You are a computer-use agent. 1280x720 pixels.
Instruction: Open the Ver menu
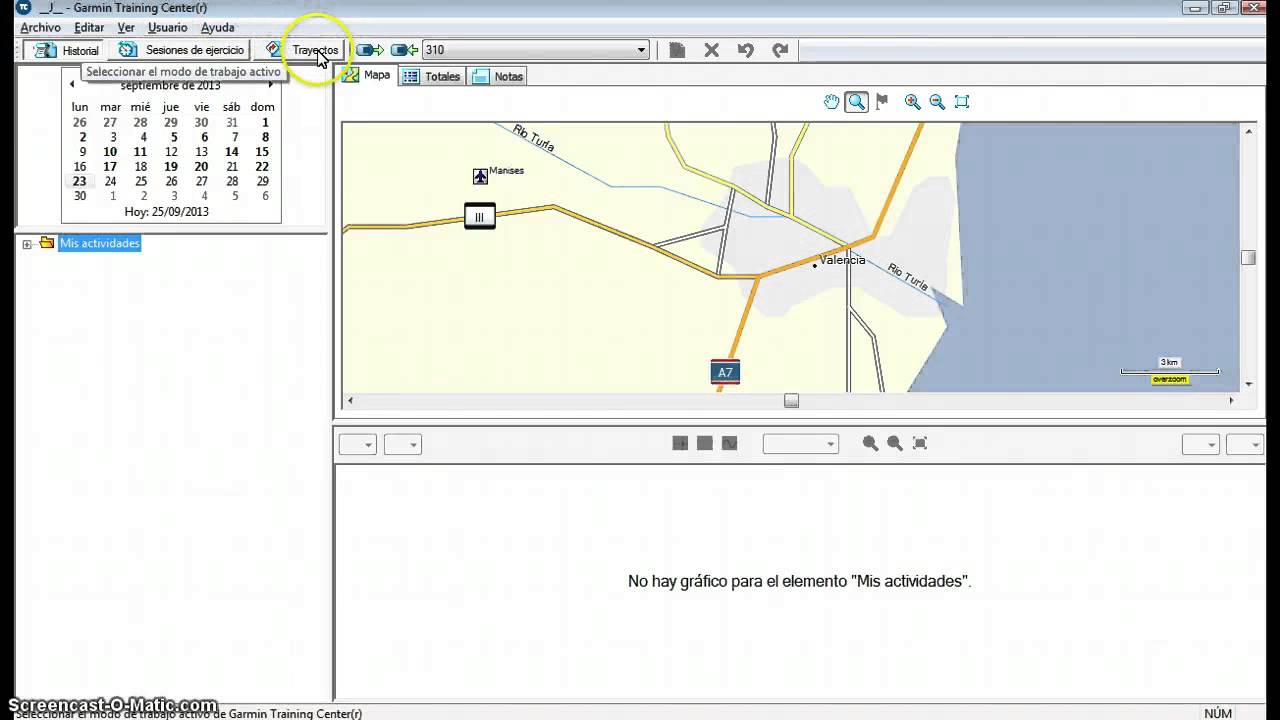pyautogui.click(x=126, y=28)
